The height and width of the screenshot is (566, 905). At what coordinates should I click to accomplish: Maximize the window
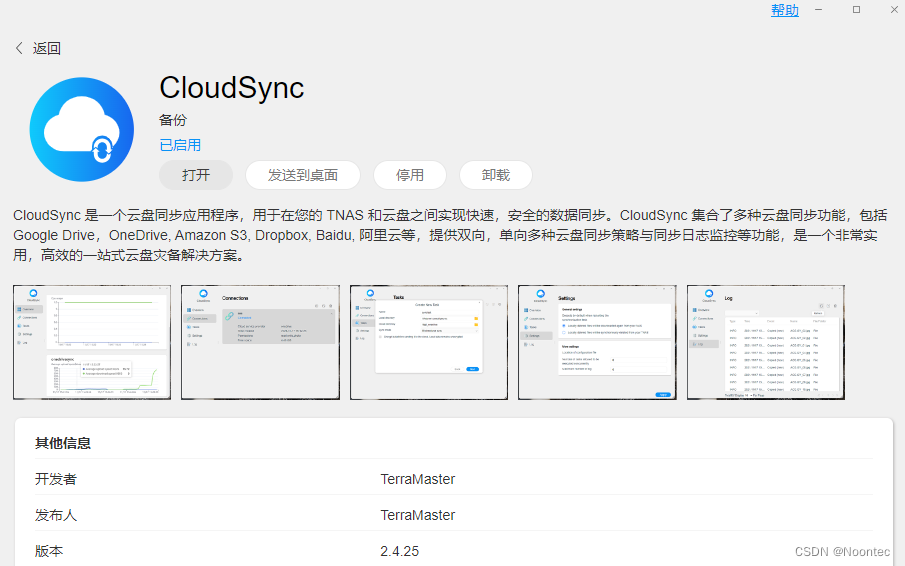[x=856, y=9]
